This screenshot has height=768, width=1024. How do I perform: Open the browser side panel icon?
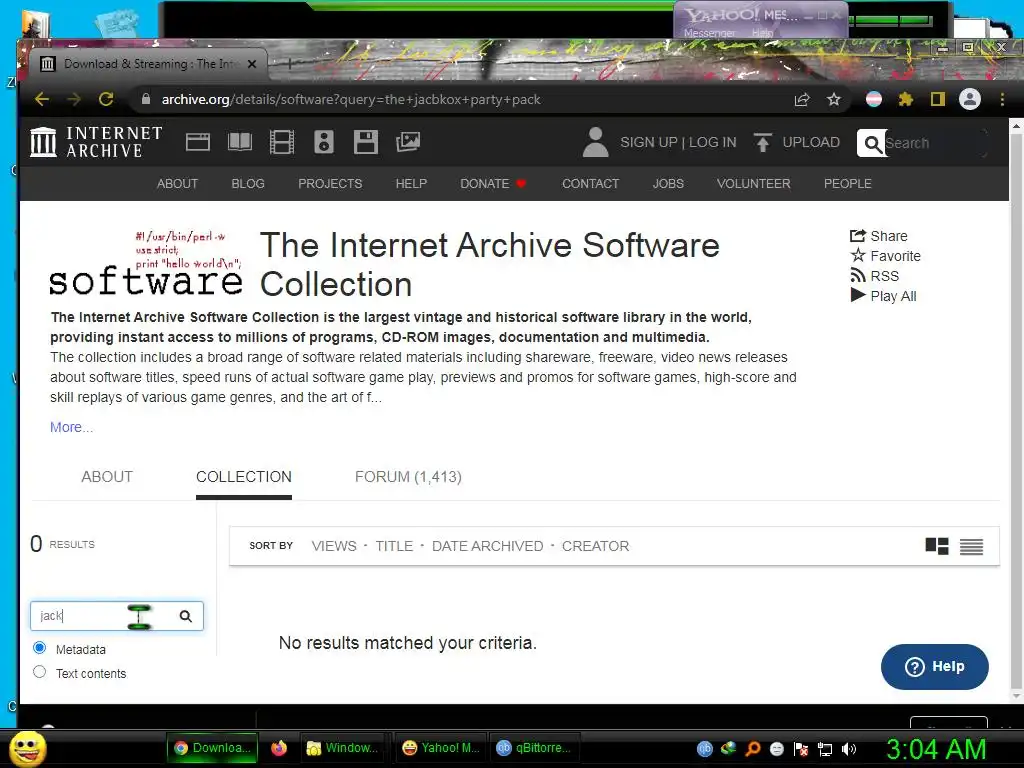click(x=938, y=99)
